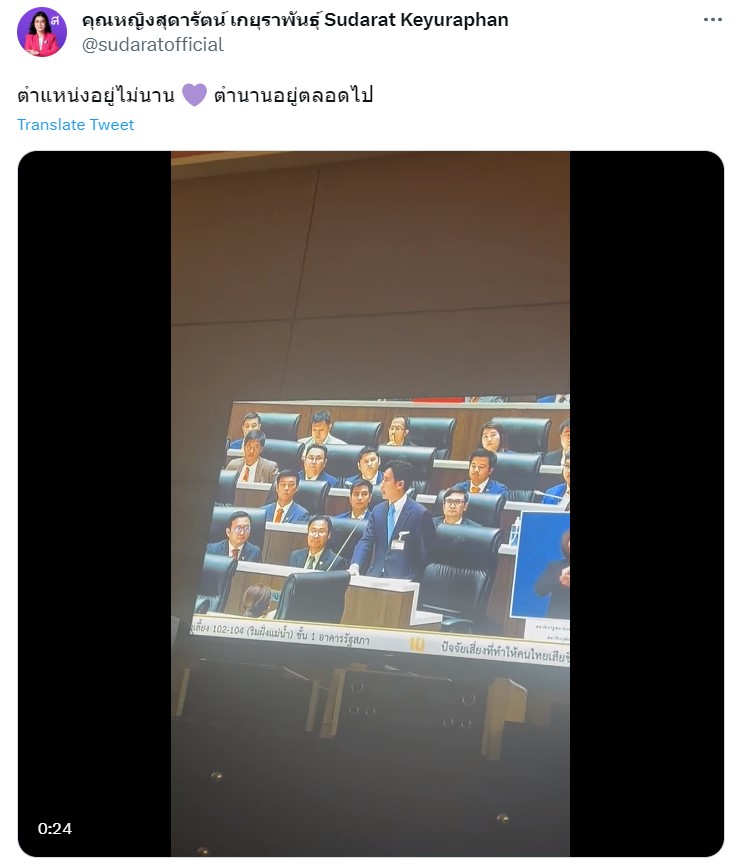Image resolution: width=737 pixels, height=867 pixels.
Task: Click the seated man with glasses at bottom-left of footage
Action: 236,536
